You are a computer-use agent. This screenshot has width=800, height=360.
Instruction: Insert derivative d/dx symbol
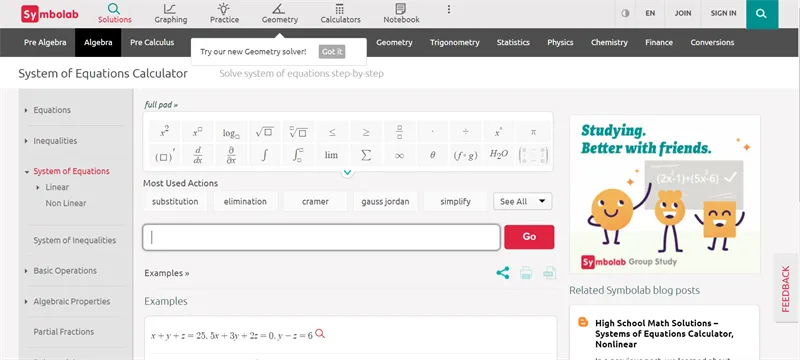[x=197, y=155]
